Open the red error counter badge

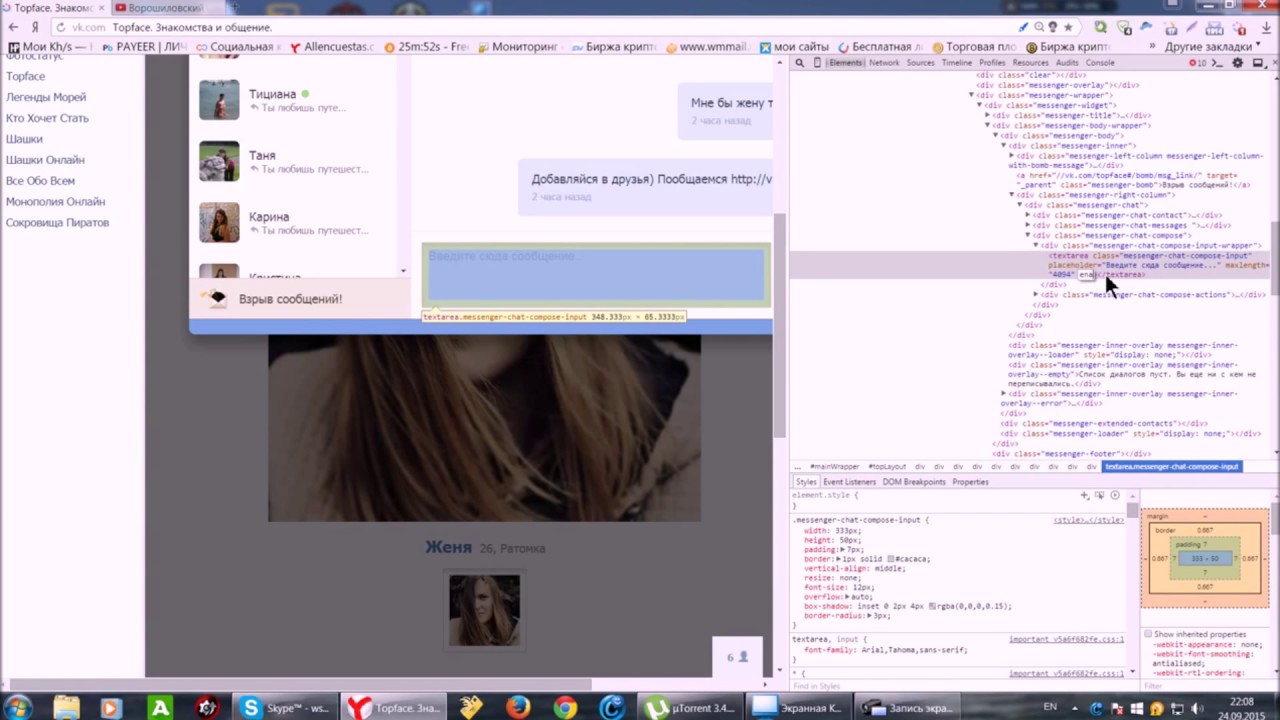(1196, 63)
